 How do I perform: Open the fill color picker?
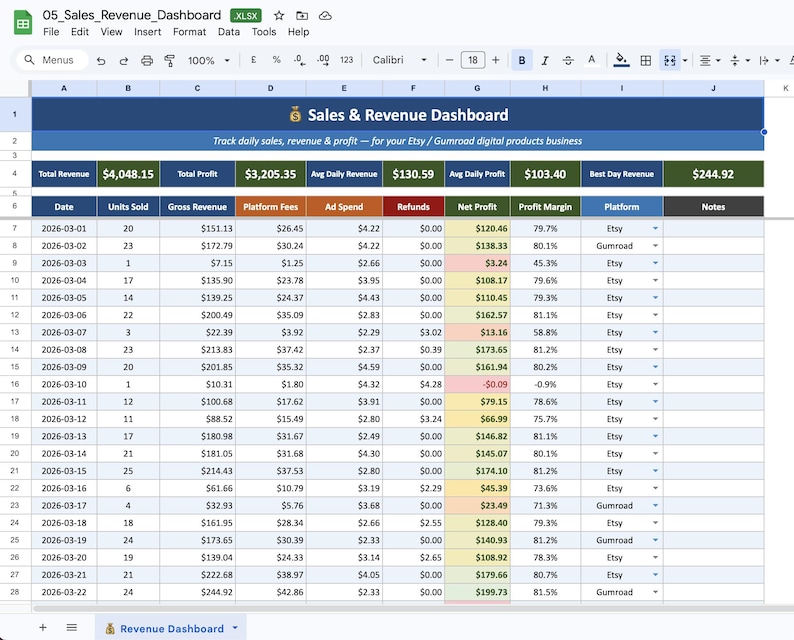621,61
